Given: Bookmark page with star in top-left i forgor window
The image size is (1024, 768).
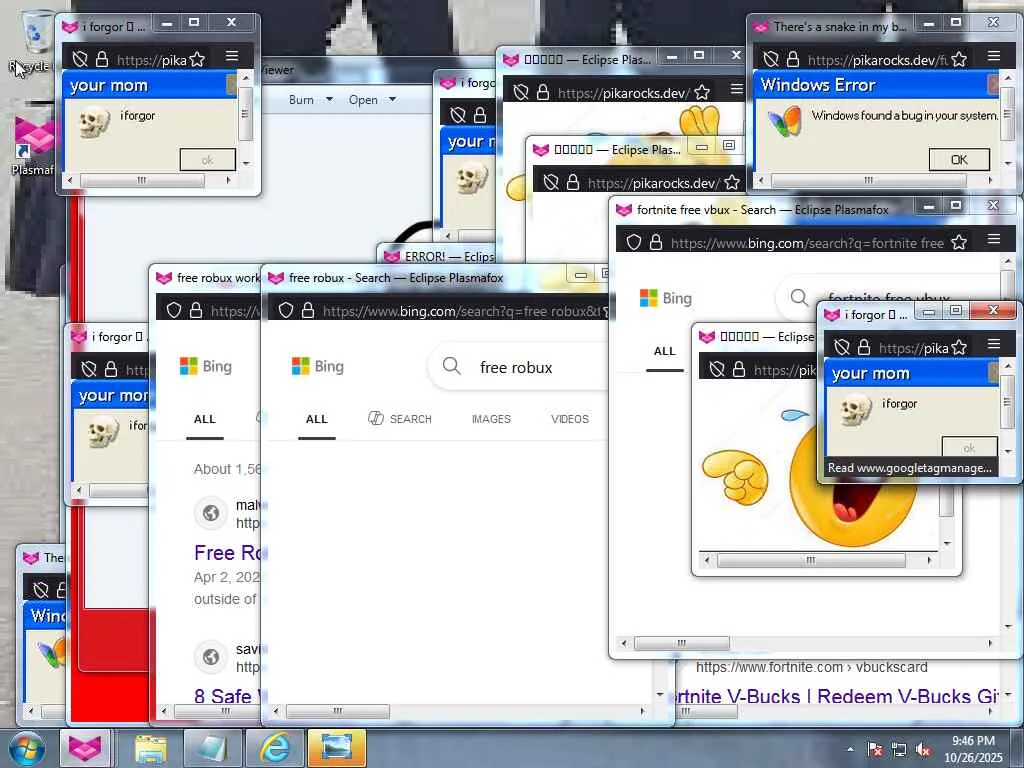Looking at the screenshot, I should pos(197,59).
